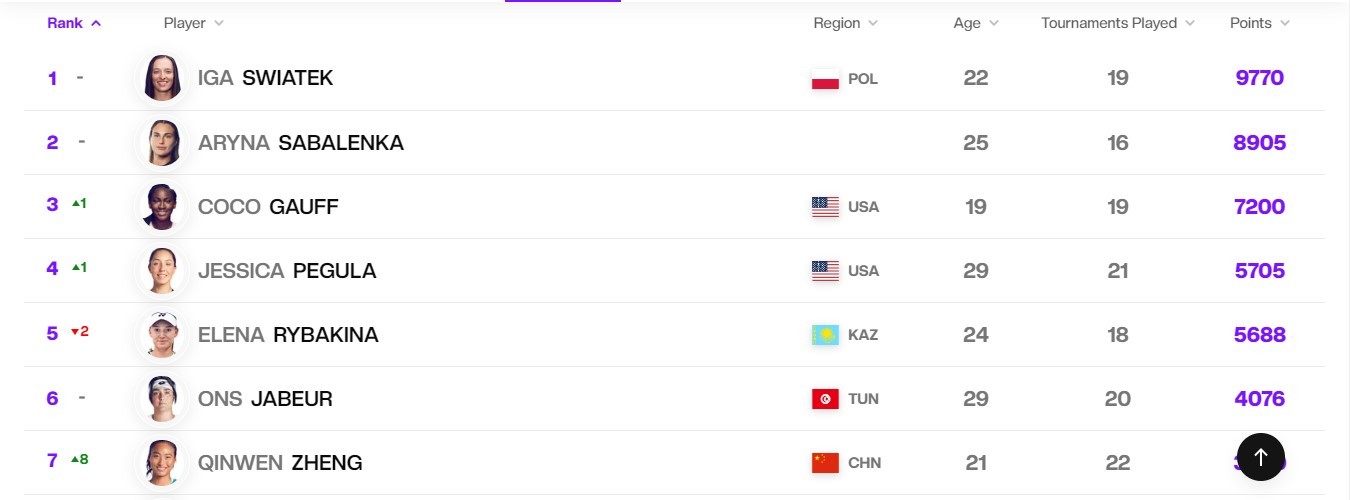Click the Poland flag icon
This screenshot has height=500, width=1350.
point(825,79)
